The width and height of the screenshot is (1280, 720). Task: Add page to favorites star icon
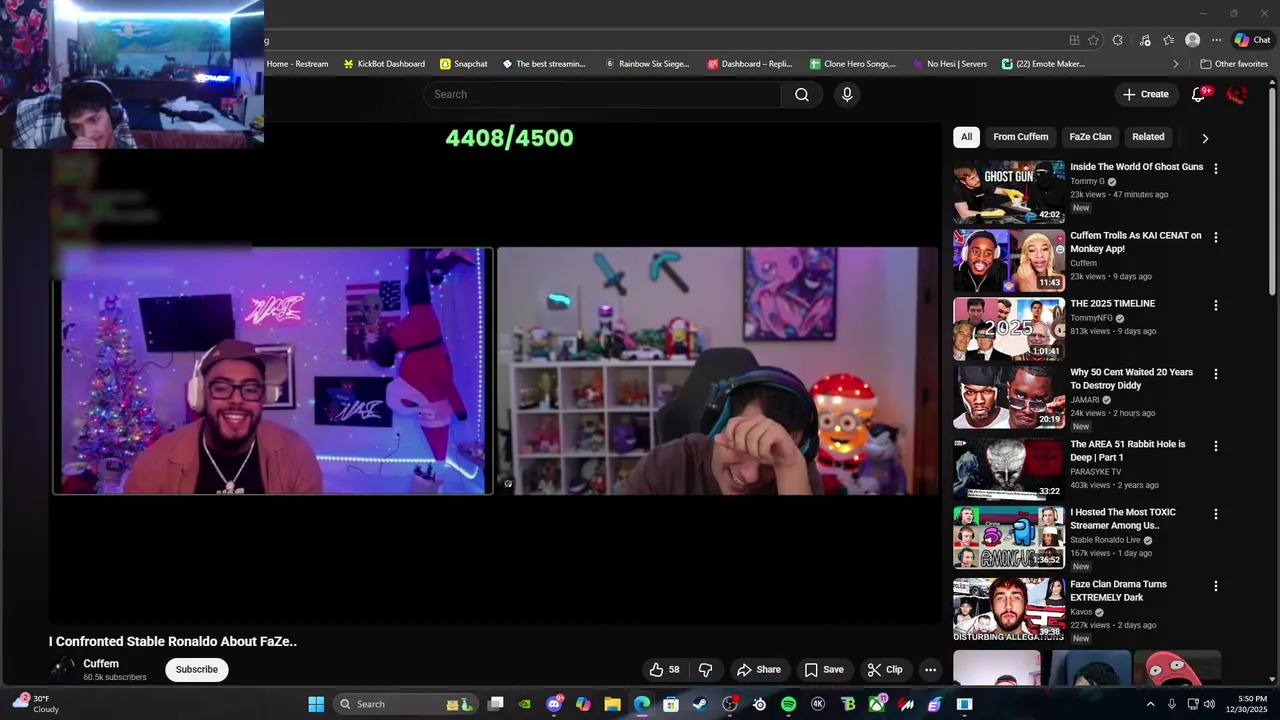1093,40
